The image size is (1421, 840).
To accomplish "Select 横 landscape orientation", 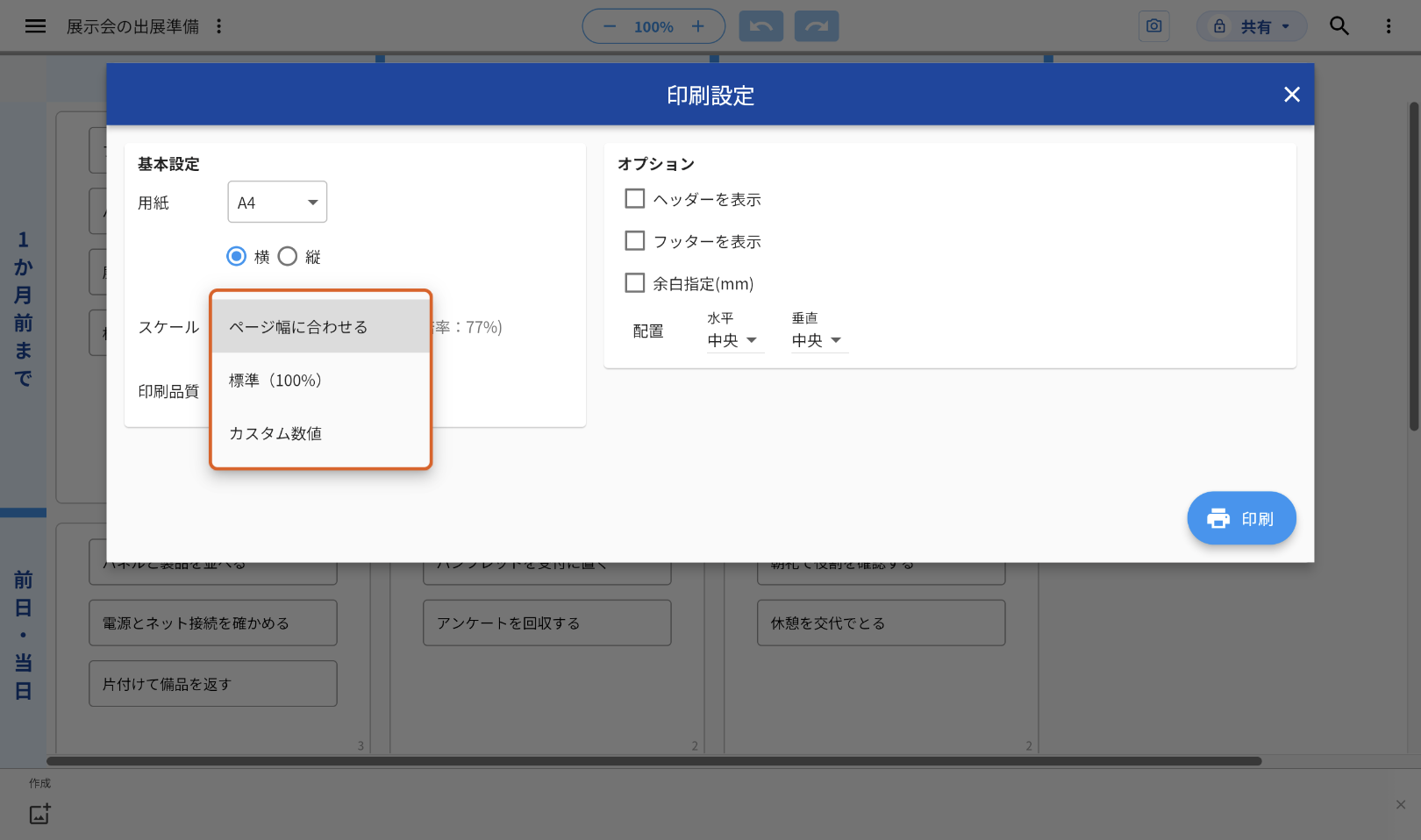I will [x=237, y=256].
